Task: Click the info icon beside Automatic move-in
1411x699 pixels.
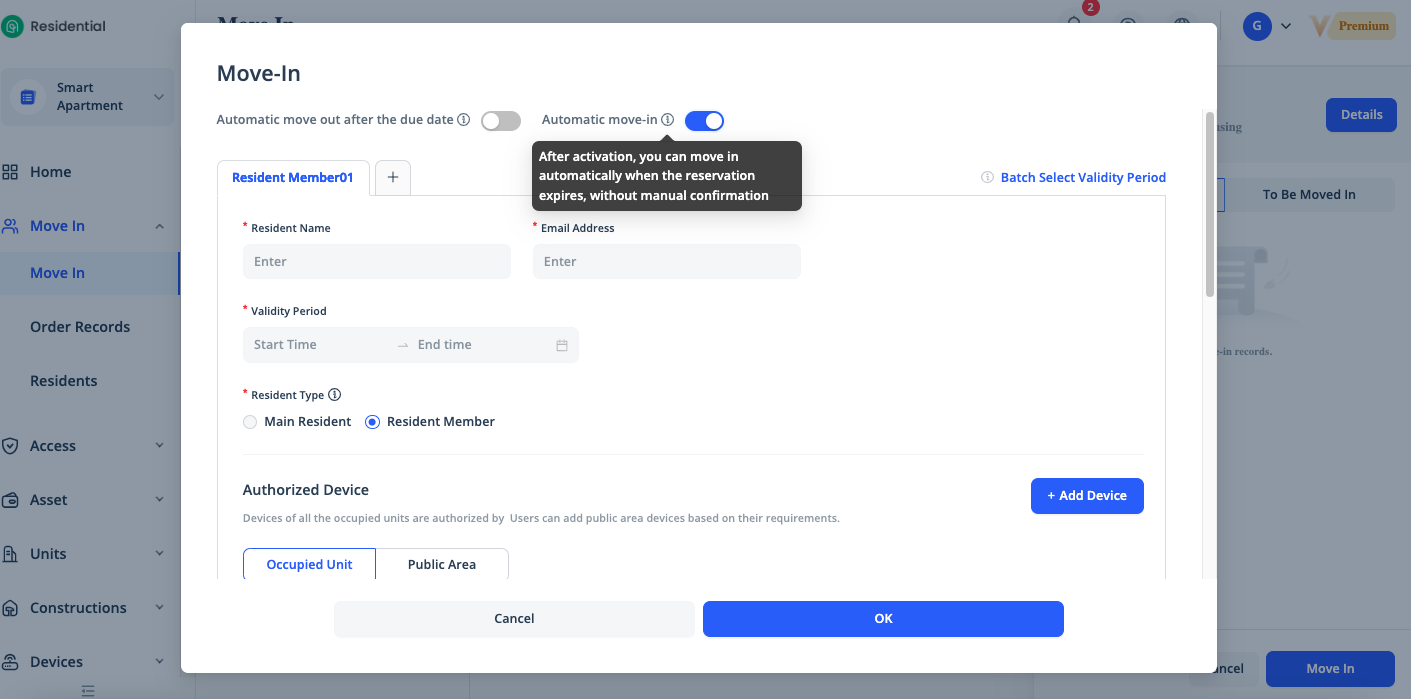Action: click(x=668, y=120)
